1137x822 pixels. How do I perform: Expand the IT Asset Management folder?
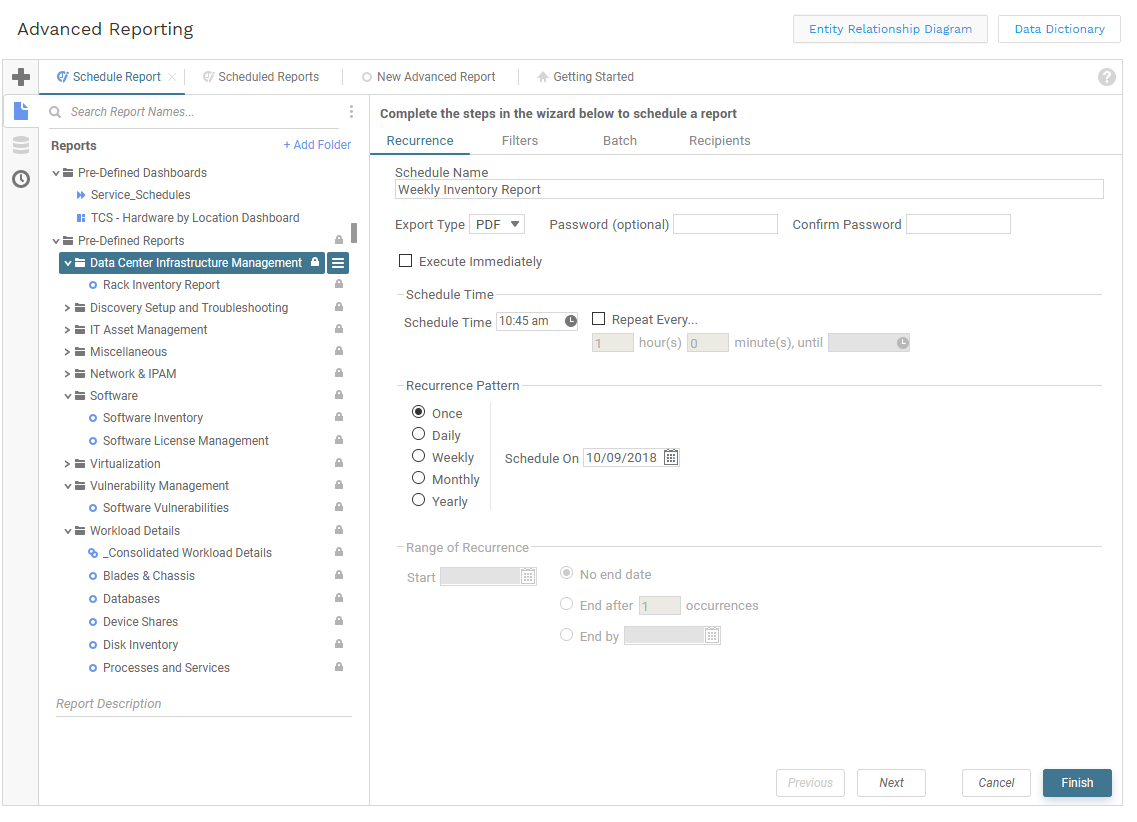67,330
